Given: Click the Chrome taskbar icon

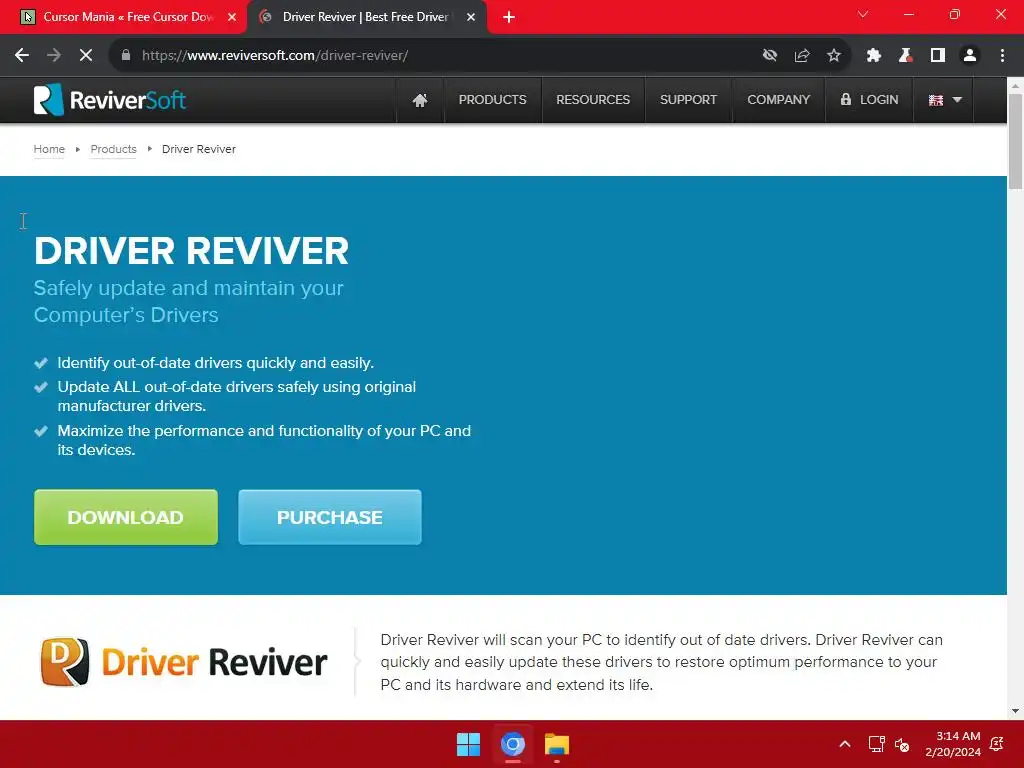Looking at the screenshot, I should click(x=513, y=744).
